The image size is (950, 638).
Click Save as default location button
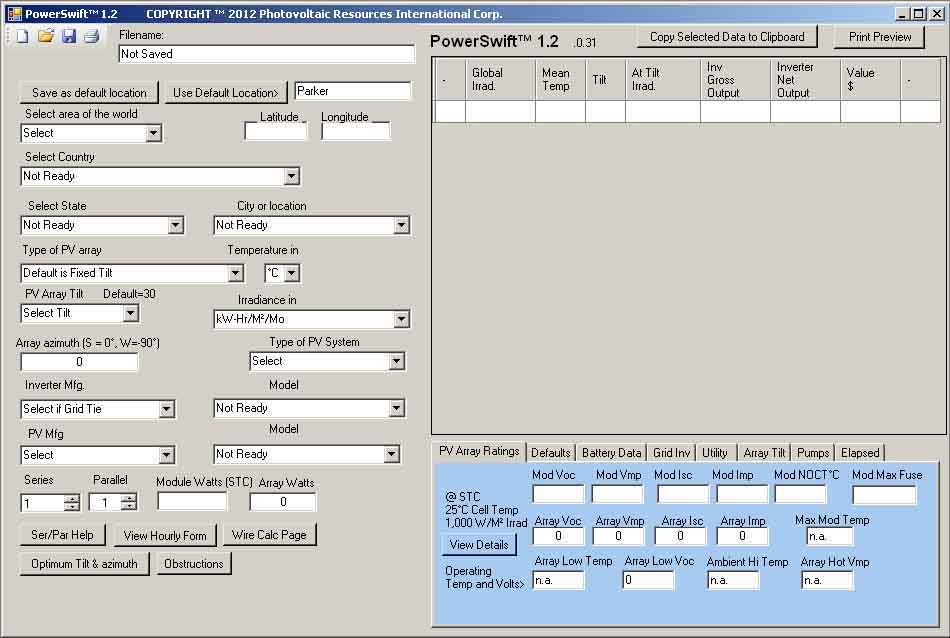coord(89,93)
